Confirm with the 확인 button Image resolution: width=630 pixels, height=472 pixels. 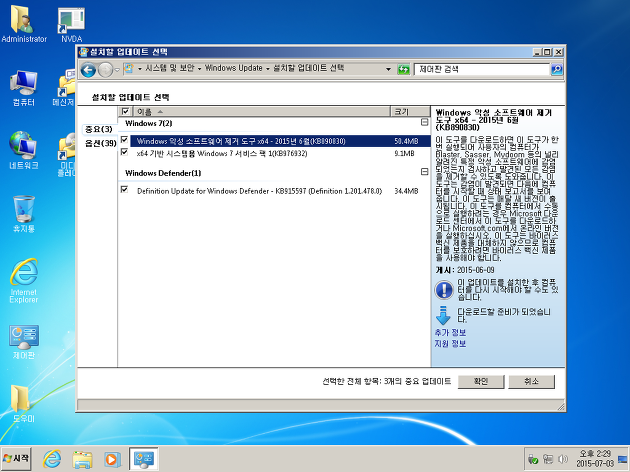(481, 381)
